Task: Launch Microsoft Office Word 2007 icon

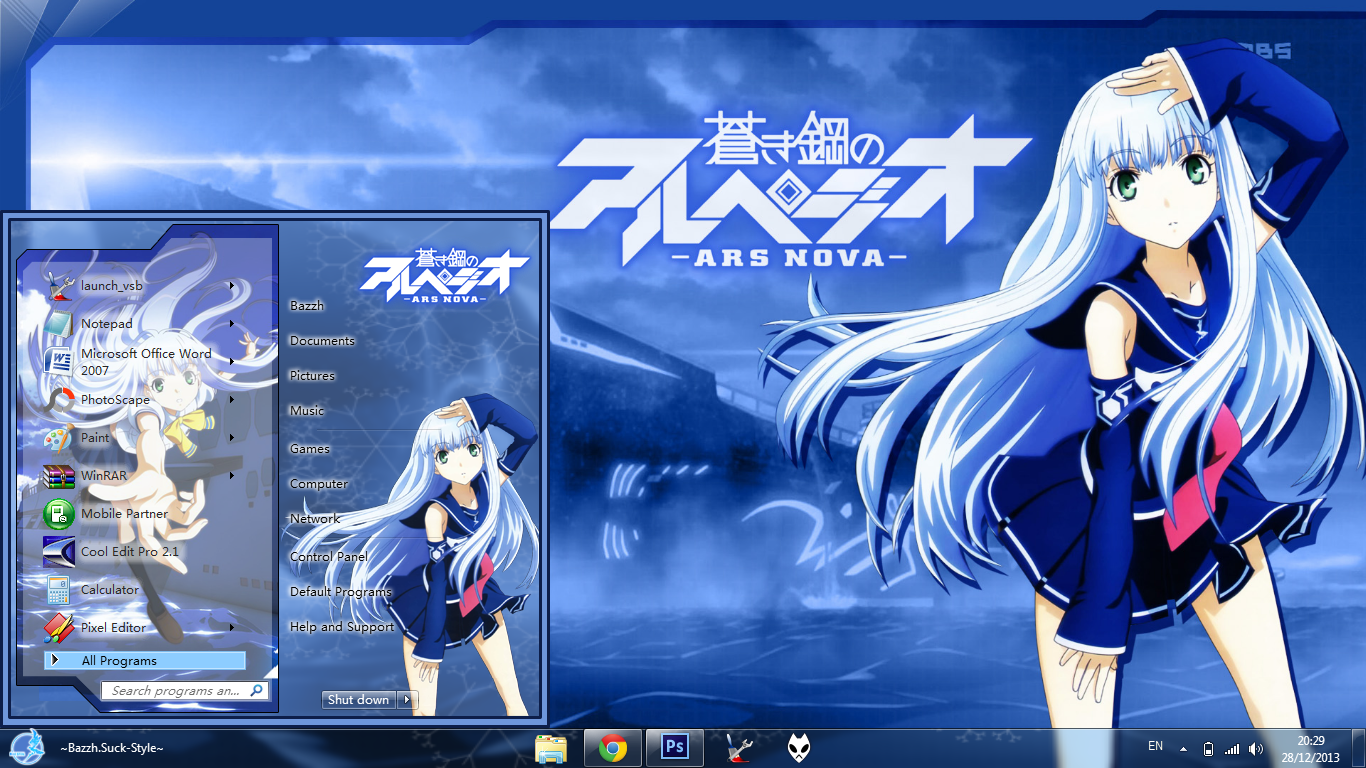Action: pyautogui.click(x=59, y=361)
